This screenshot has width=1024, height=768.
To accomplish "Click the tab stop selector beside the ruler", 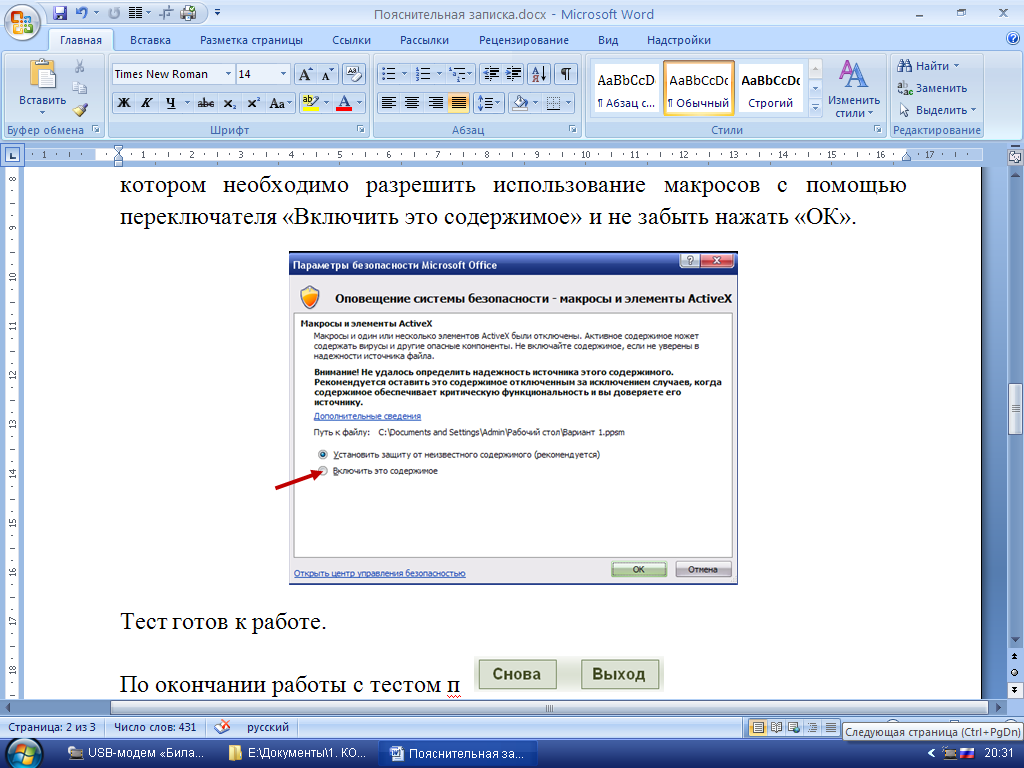I will tap(12, 155).
